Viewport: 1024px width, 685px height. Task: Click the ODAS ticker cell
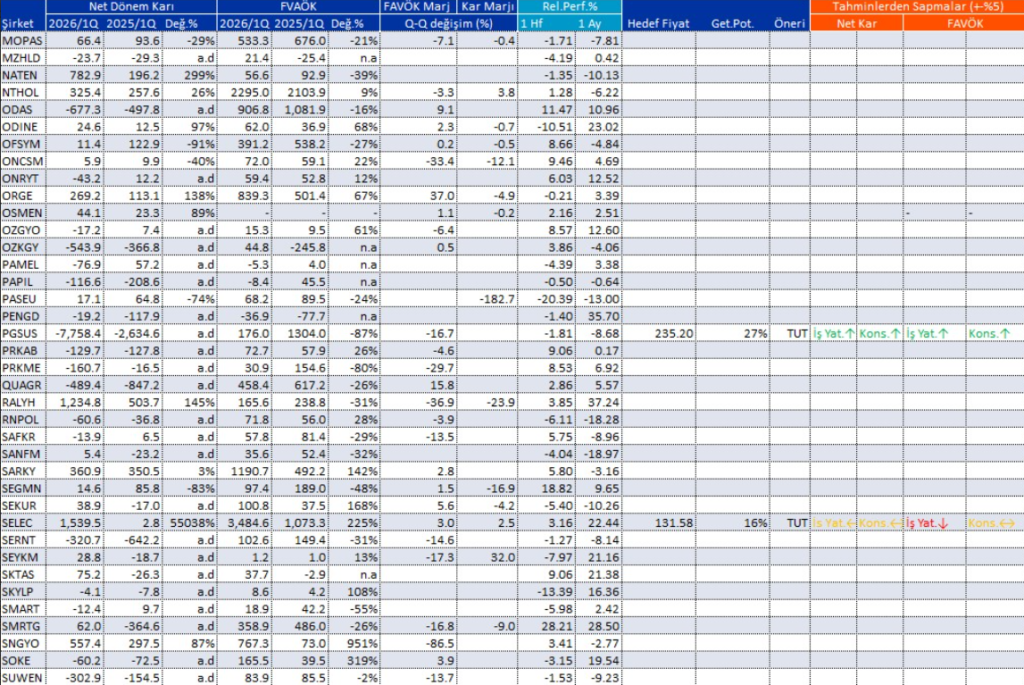[22, 110]
